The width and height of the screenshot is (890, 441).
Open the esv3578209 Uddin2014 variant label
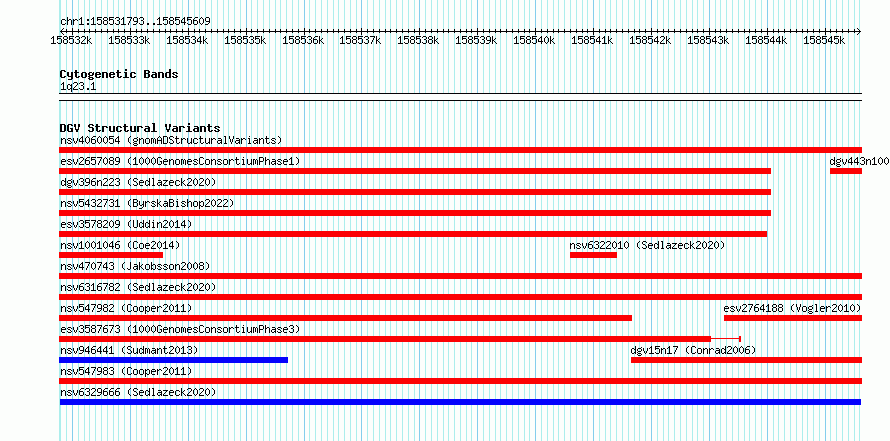[126, 224]
